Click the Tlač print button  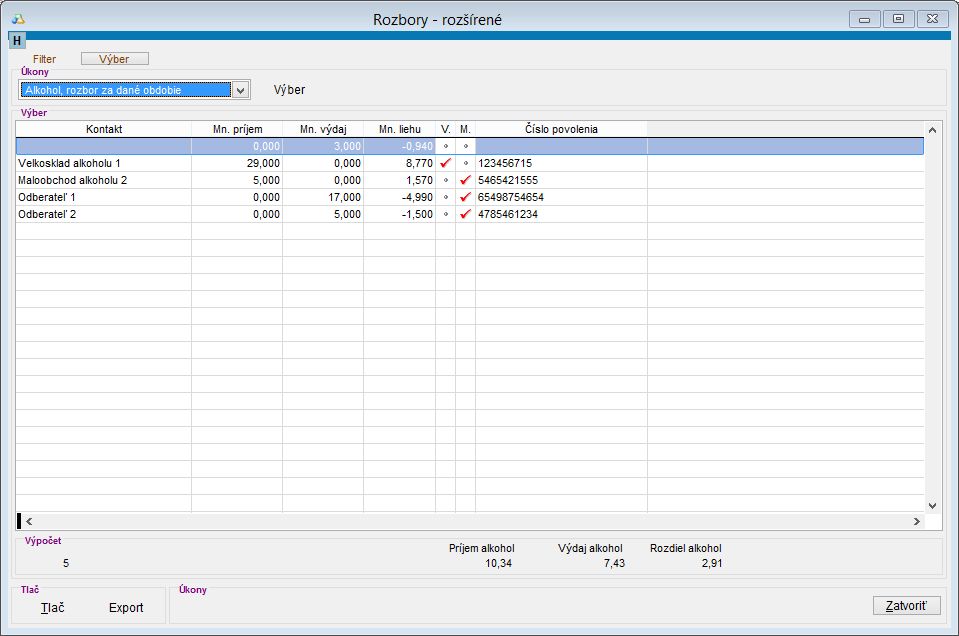pos(53,607)
